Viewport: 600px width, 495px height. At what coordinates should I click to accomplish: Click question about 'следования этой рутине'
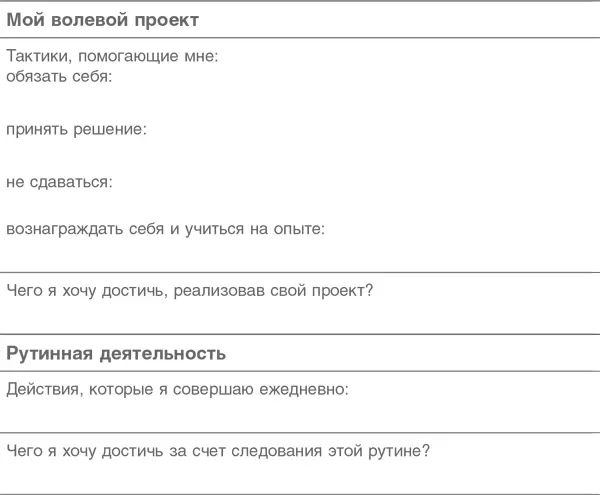[x=218, y=450]
